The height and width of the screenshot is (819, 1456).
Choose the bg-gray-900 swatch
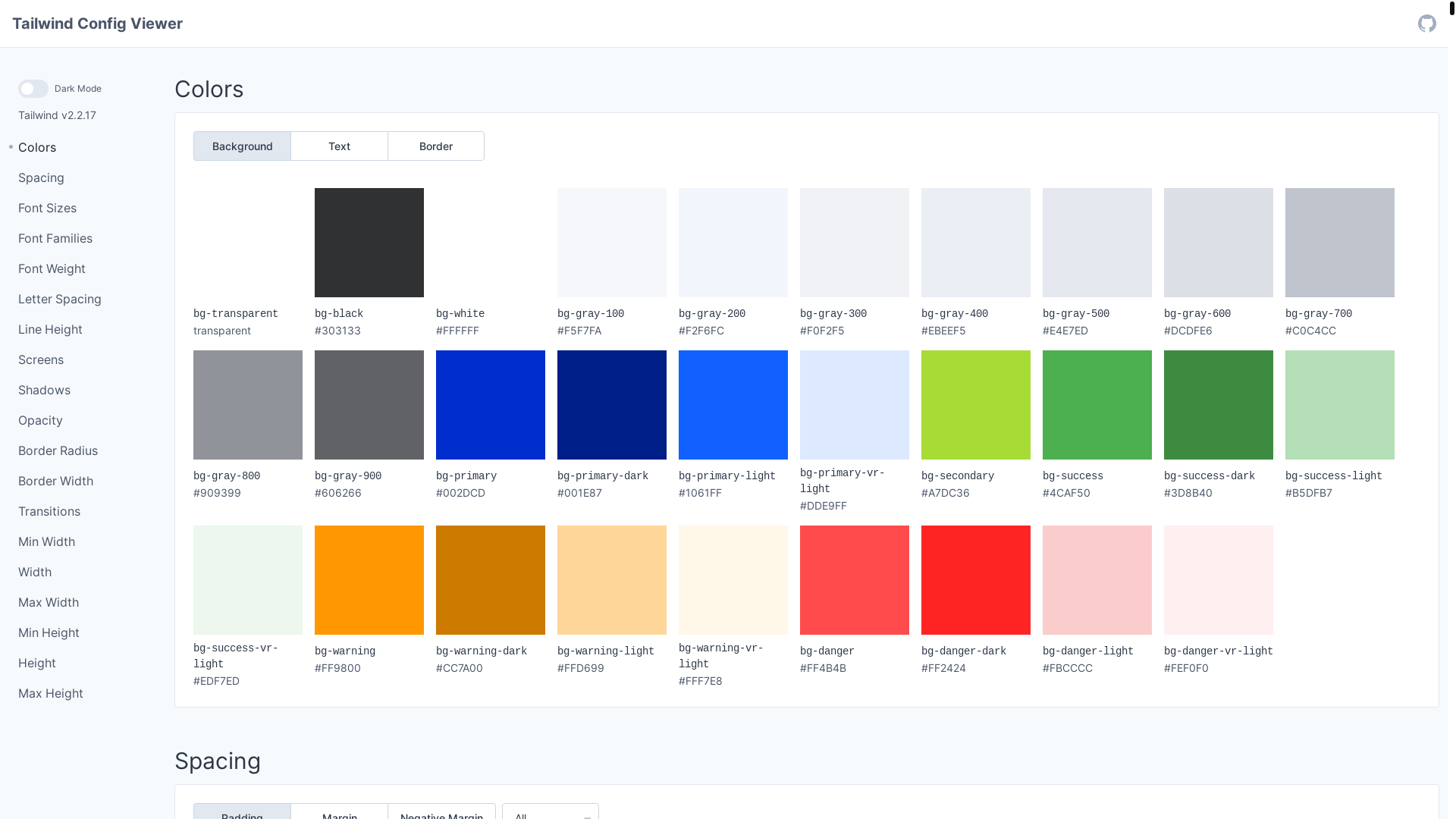click(369, 405)
